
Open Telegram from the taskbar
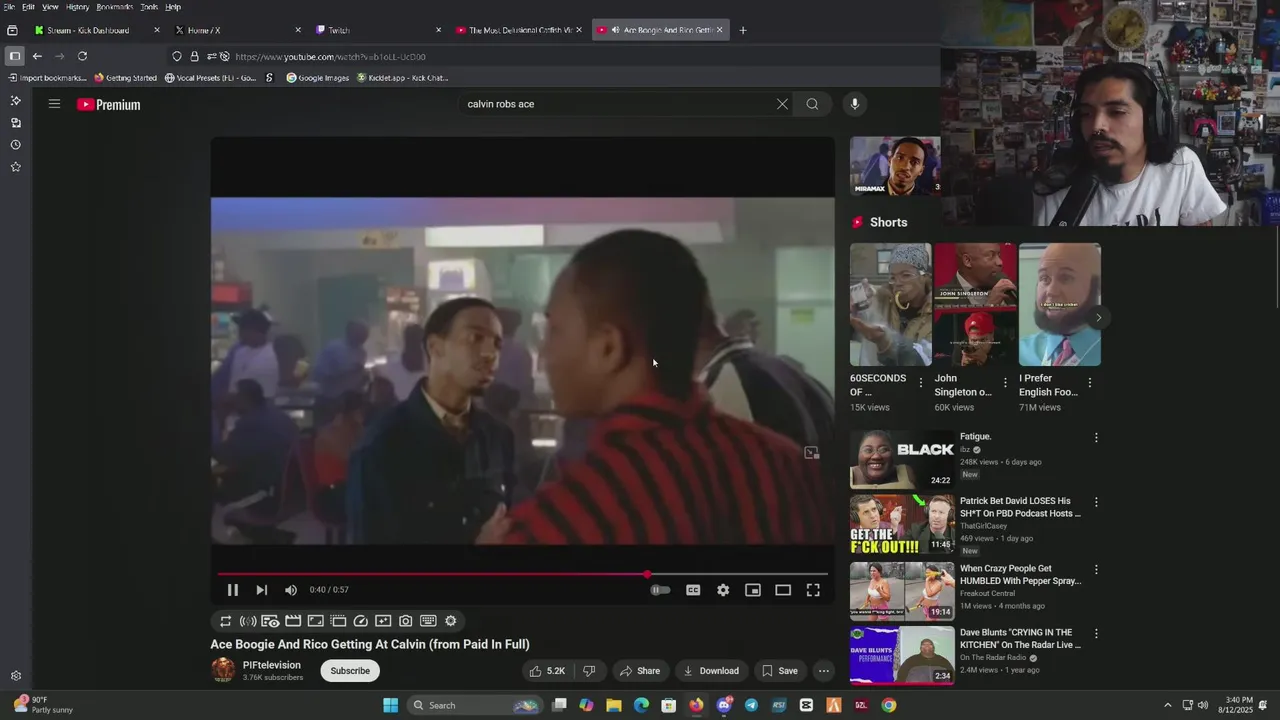pyautogui.click(x=751, y=705)
